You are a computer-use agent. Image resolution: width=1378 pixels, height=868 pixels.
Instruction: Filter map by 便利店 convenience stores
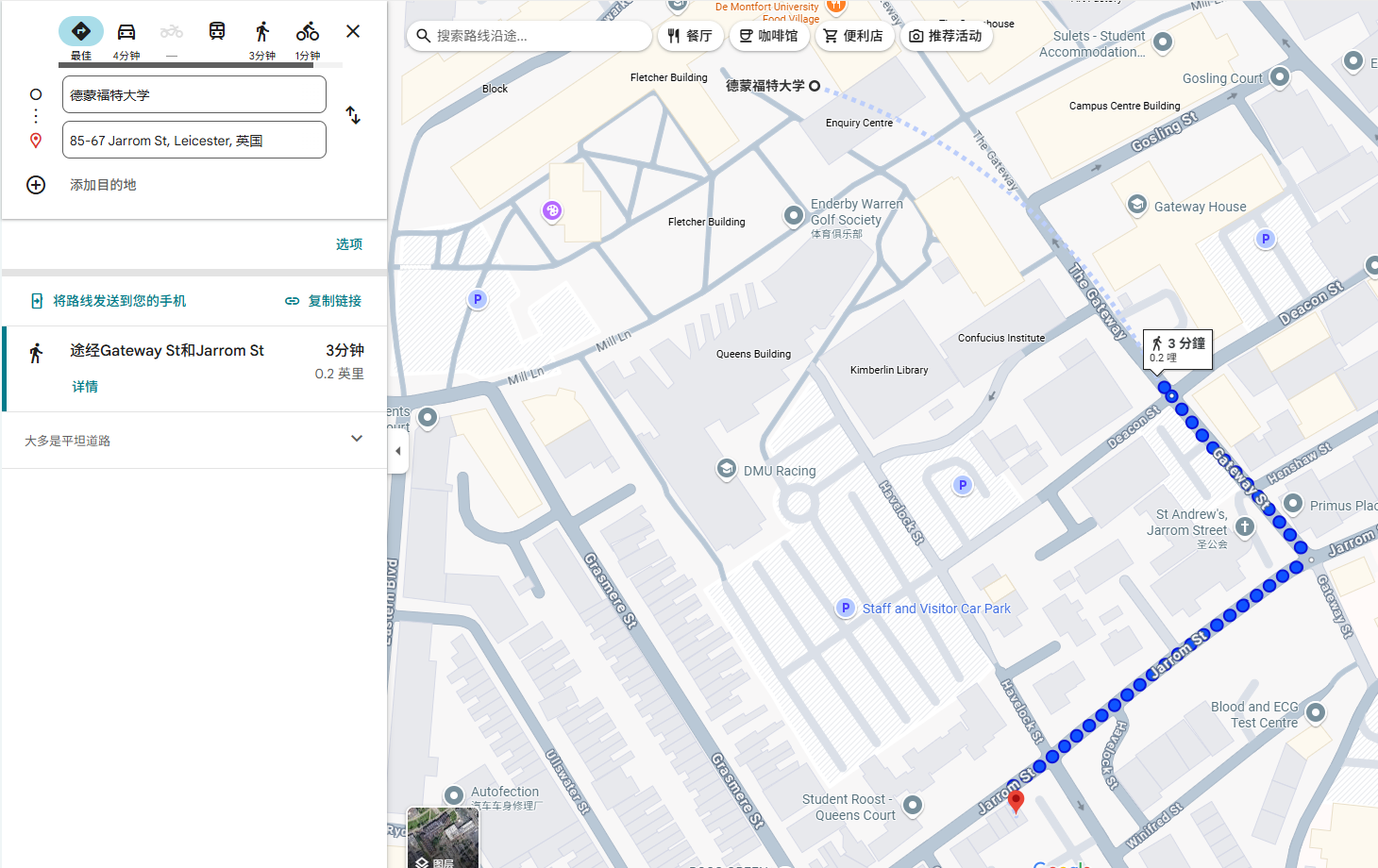click(854, 36)
